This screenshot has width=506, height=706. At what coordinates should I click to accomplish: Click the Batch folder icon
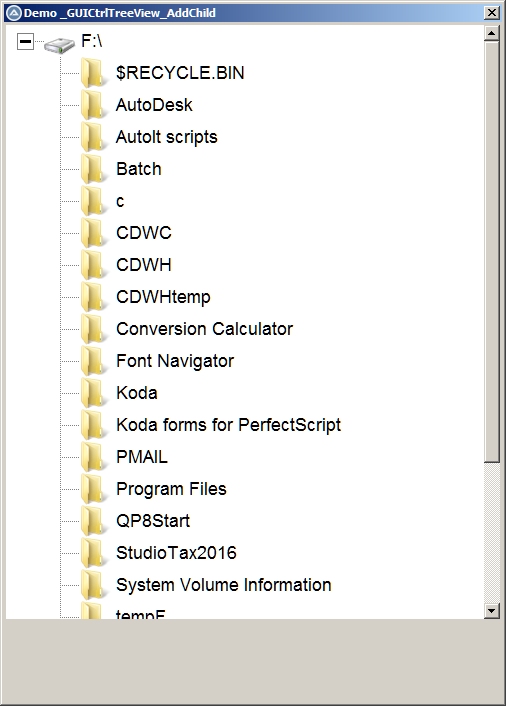94,169
